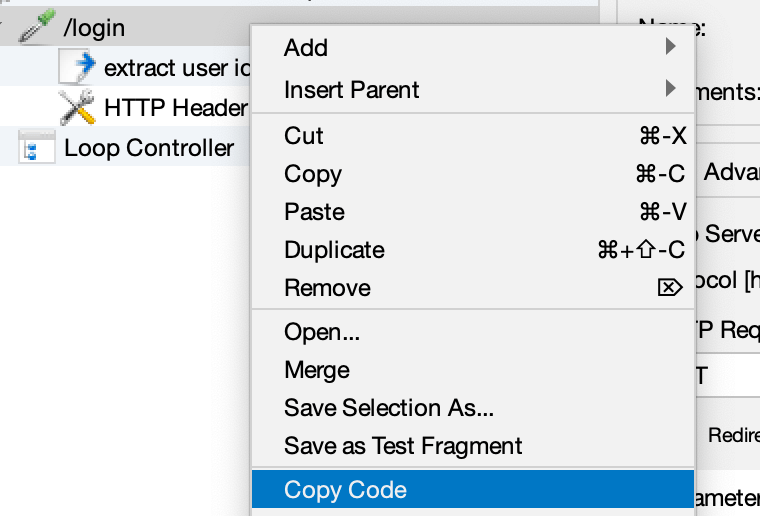Click Remove in the context menu
This screenshot has width=760, height=516.
pos(327,287)
